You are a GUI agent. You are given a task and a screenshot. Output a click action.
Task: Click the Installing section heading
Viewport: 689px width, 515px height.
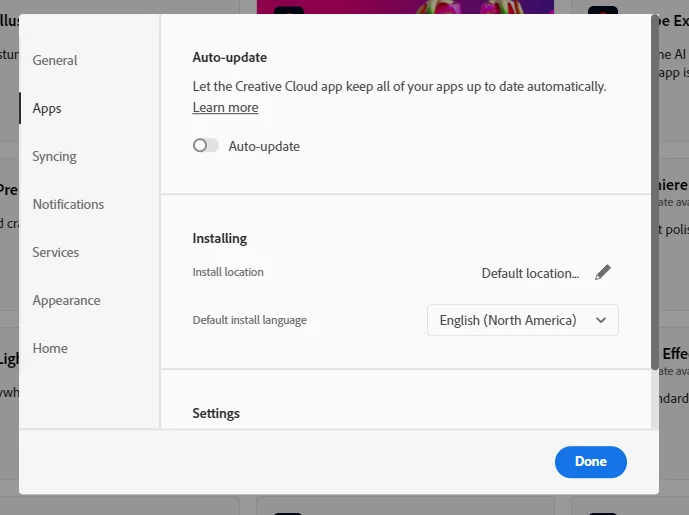[220, 238]
